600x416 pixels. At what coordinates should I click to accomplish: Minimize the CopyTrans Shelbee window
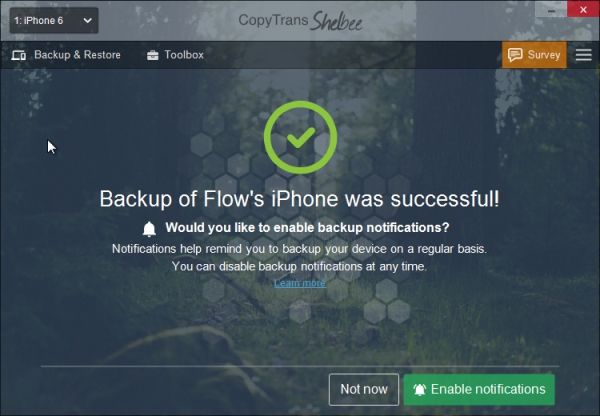click(x=551, y=9)
